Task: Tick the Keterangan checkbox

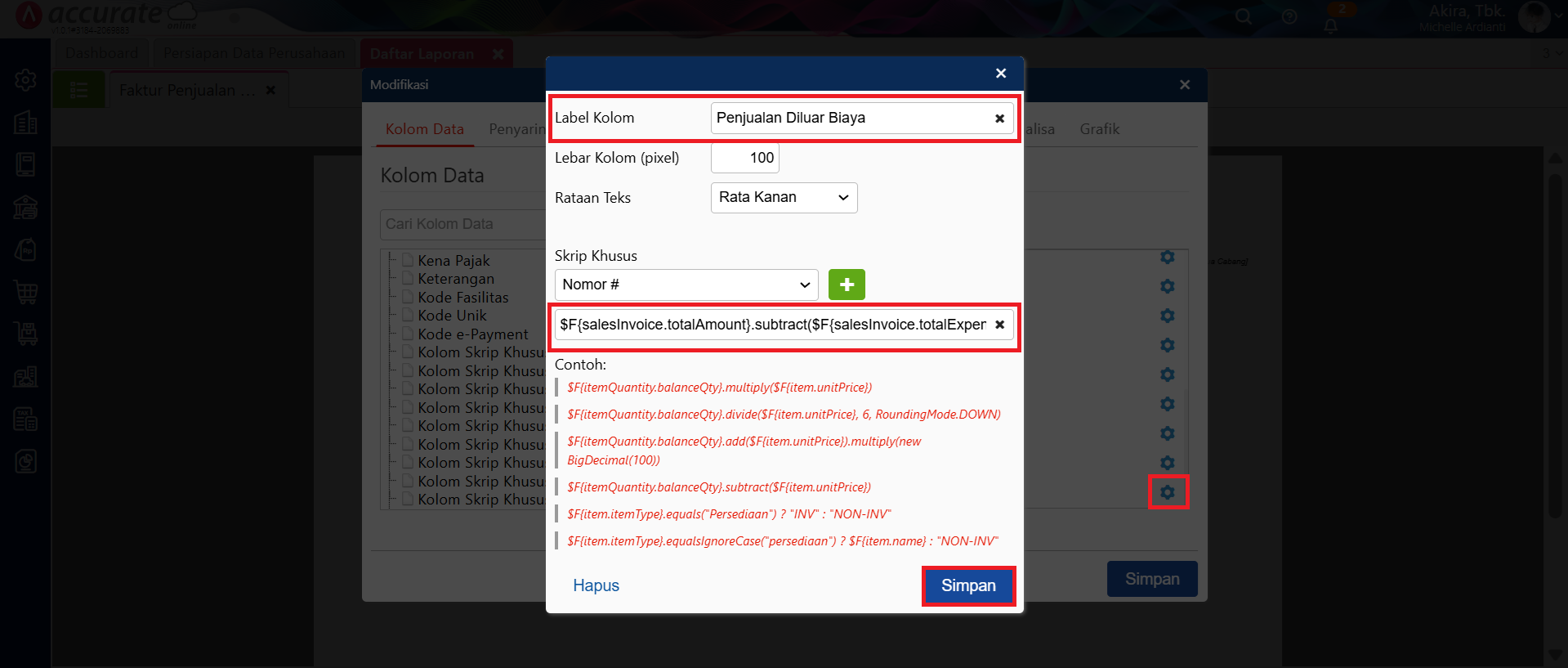Action: [408, 279]
